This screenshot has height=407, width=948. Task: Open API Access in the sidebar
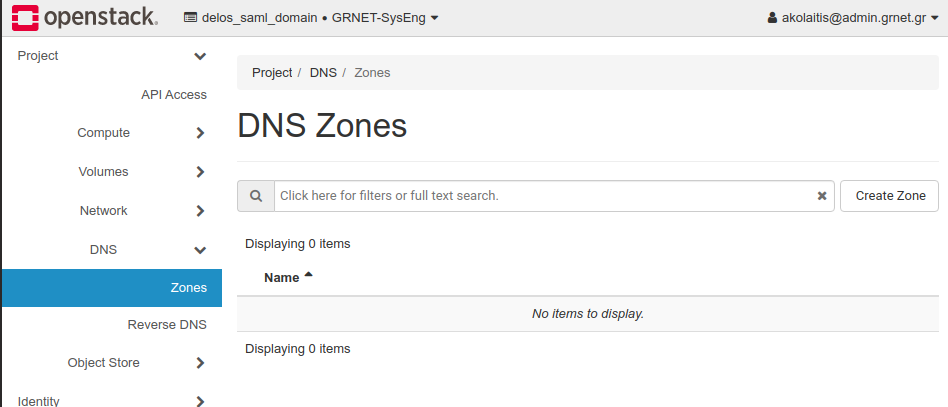(x=173, y=95)
